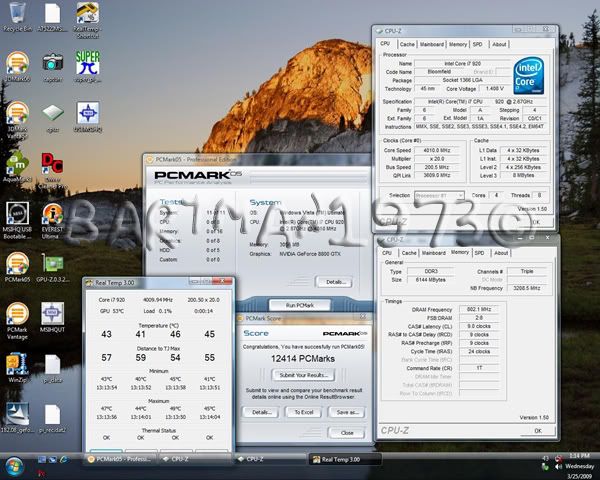Open the AquaMark3 desktop shortcut

click(16, 163)
